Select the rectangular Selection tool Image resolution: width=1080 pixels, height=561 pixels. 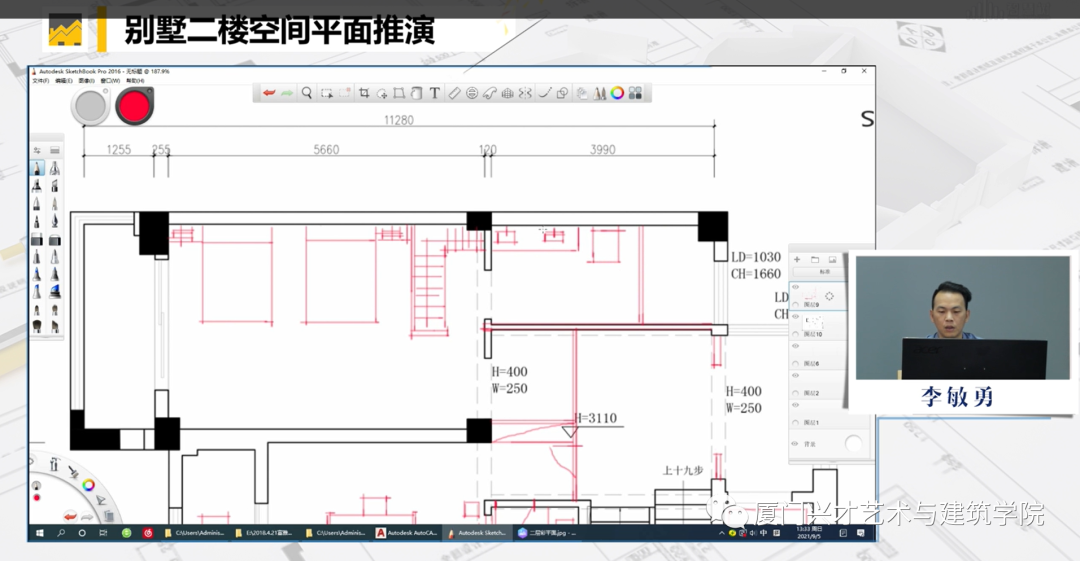click(x=326, y=93)
